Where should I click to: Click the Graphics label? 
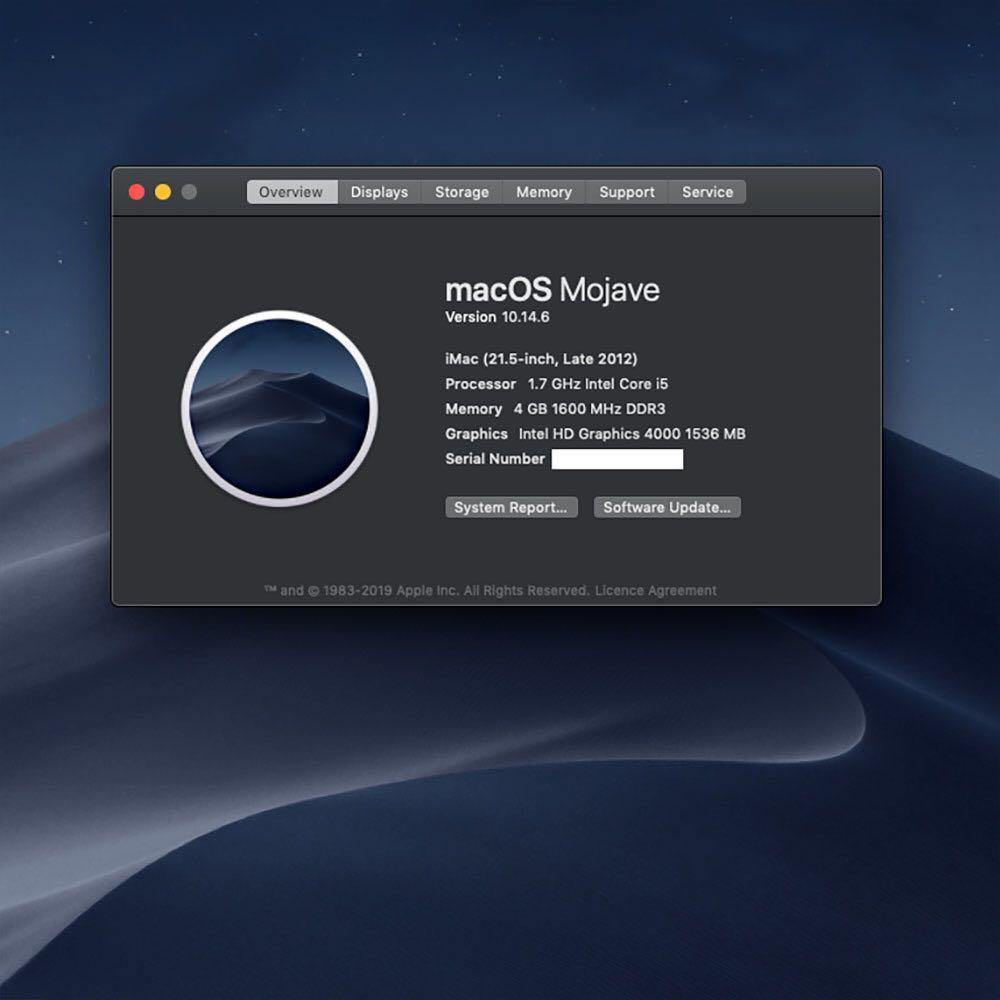476,434
